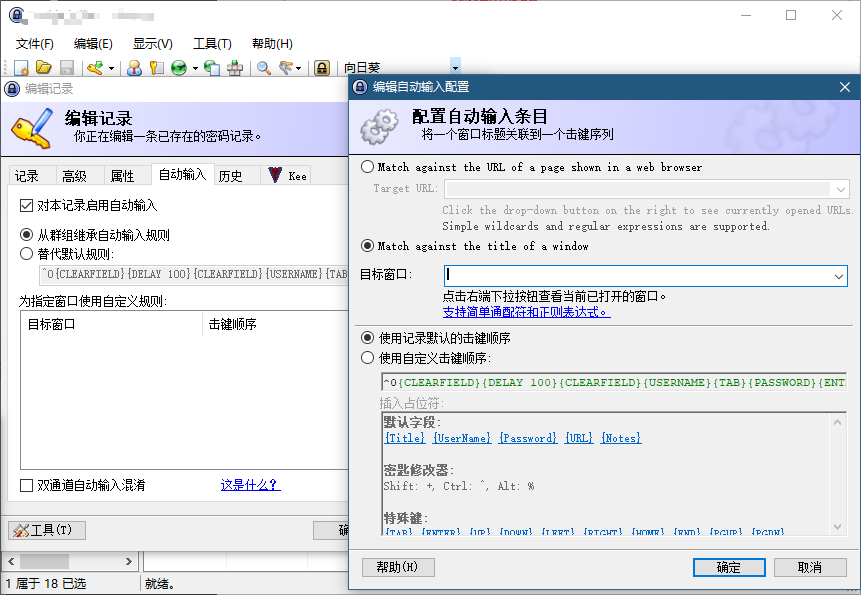
Task: Click the 目标窗口 column header
Action: (112, 324)
